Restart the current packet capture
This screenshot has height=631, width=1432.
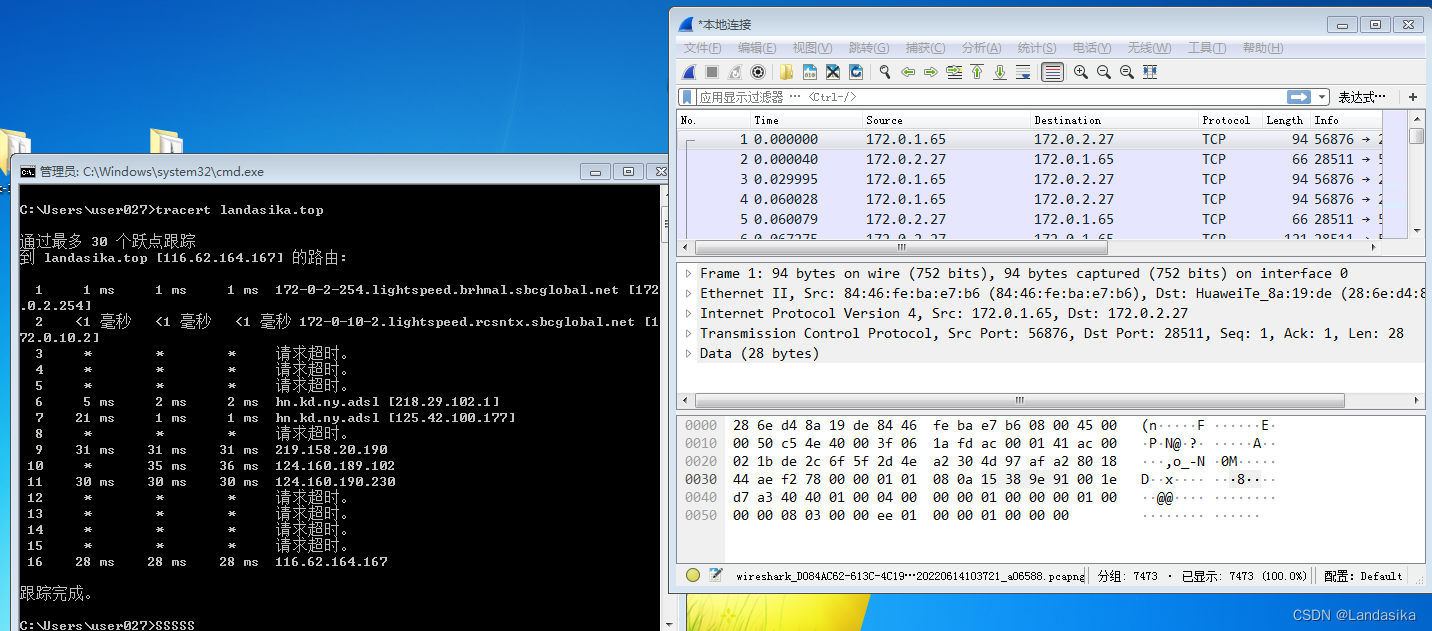click(735, 72)
